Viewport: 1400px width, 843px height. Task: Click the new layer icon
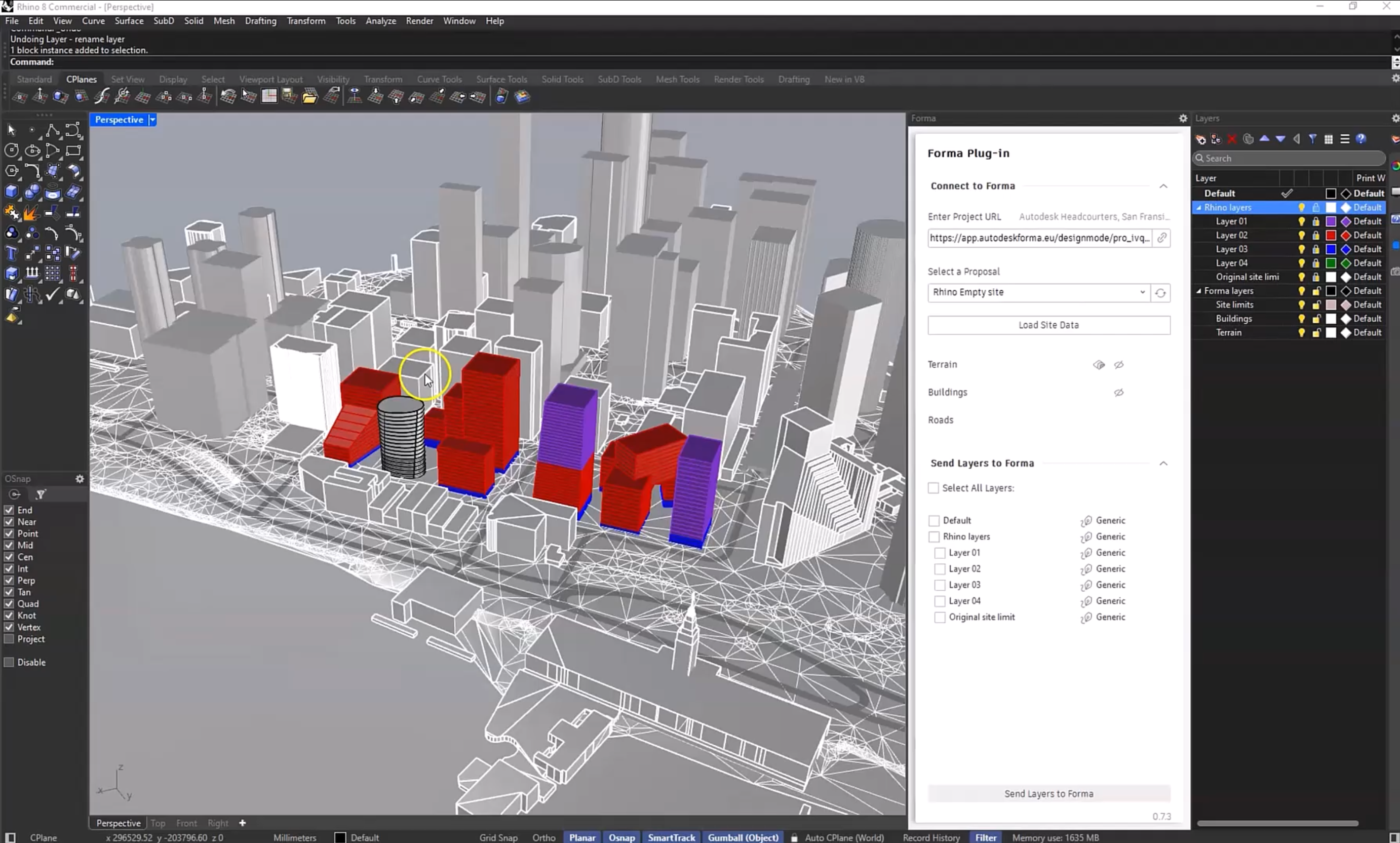[x=1200, y=139]
